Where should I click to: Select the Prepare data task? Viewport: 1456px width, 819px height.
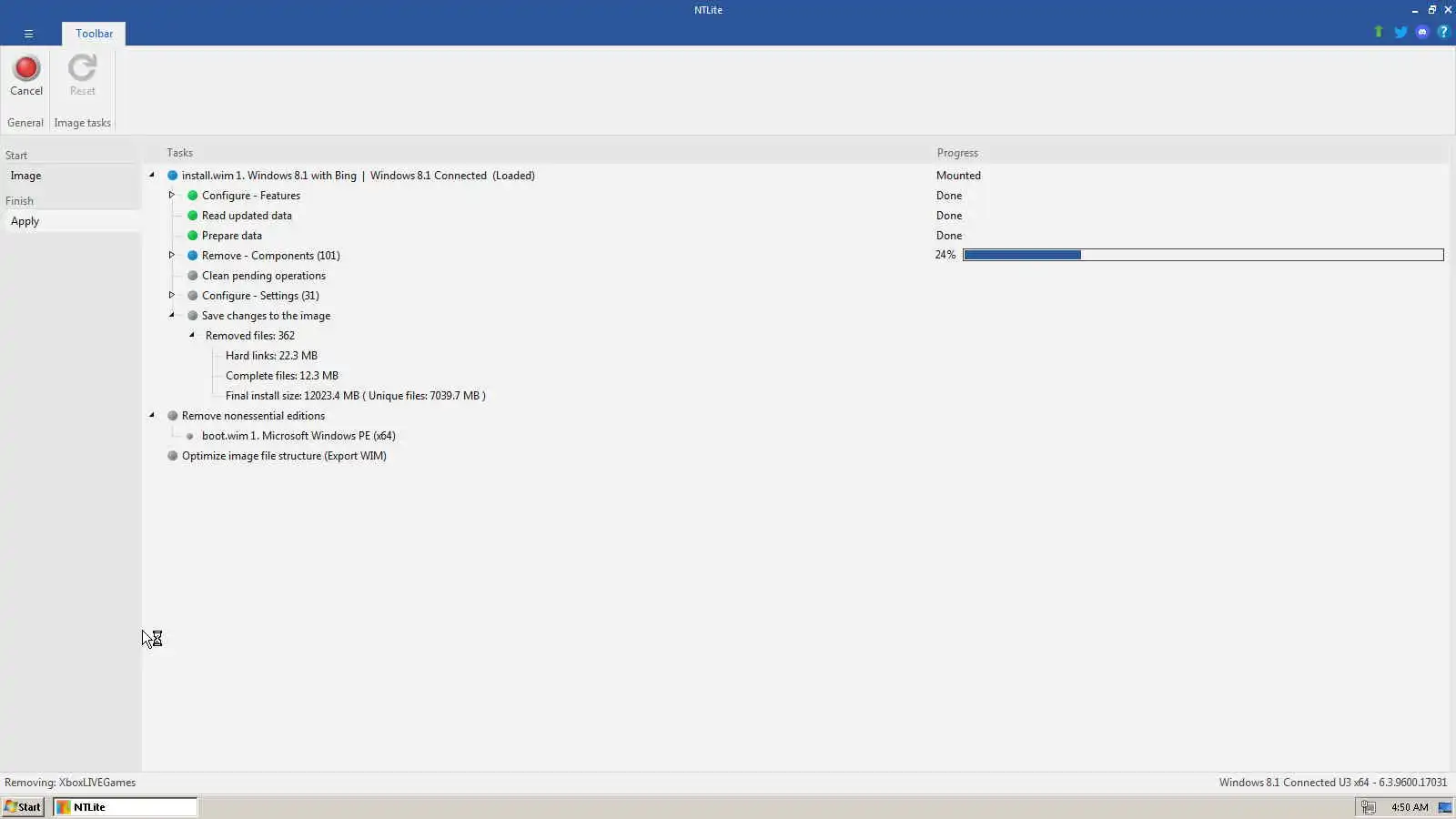pyautogui.click(x=231, y=236)
